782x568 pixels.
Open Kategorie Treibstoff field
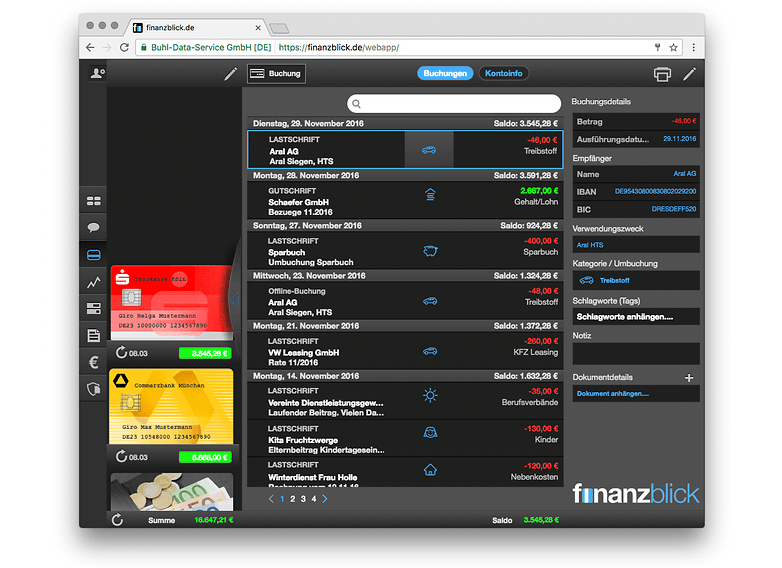tap(636, 280)
